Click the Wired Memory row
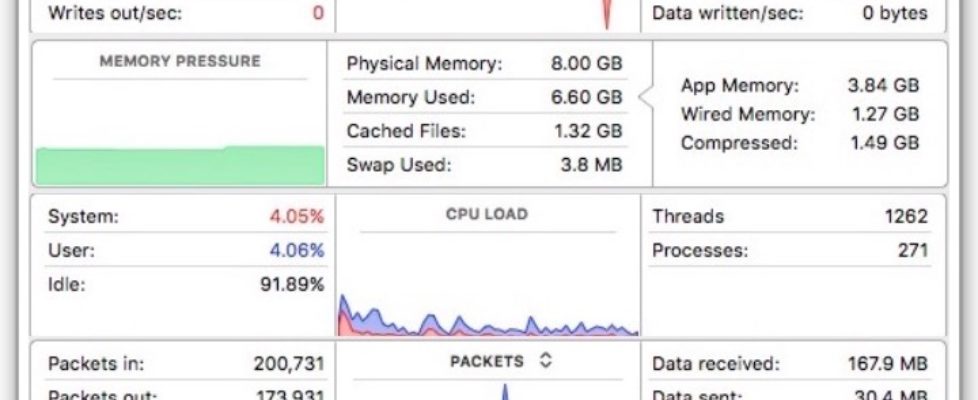 click(x=798, y=114)
